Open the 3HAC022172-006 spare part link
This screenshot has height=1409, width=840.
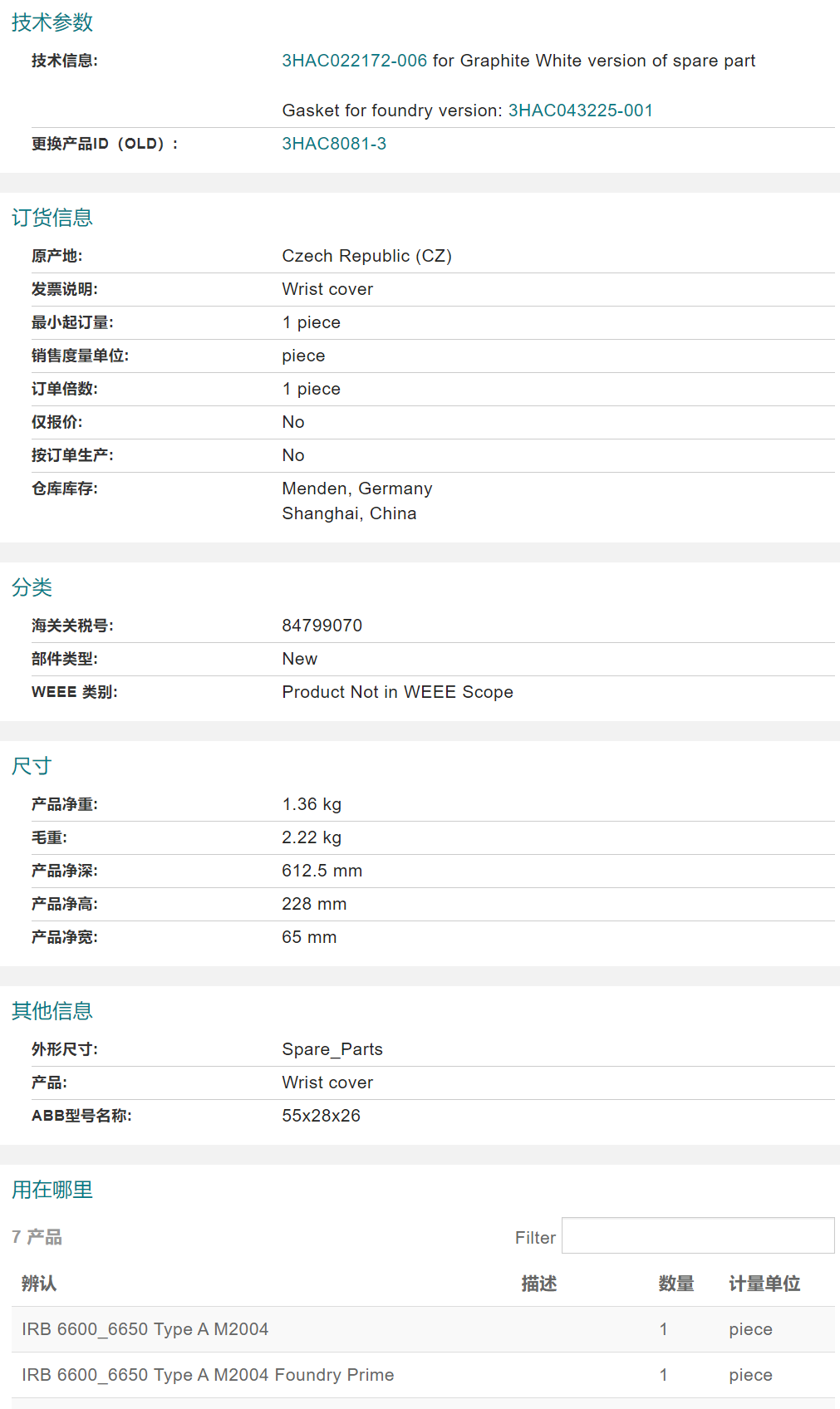point(354,61)
